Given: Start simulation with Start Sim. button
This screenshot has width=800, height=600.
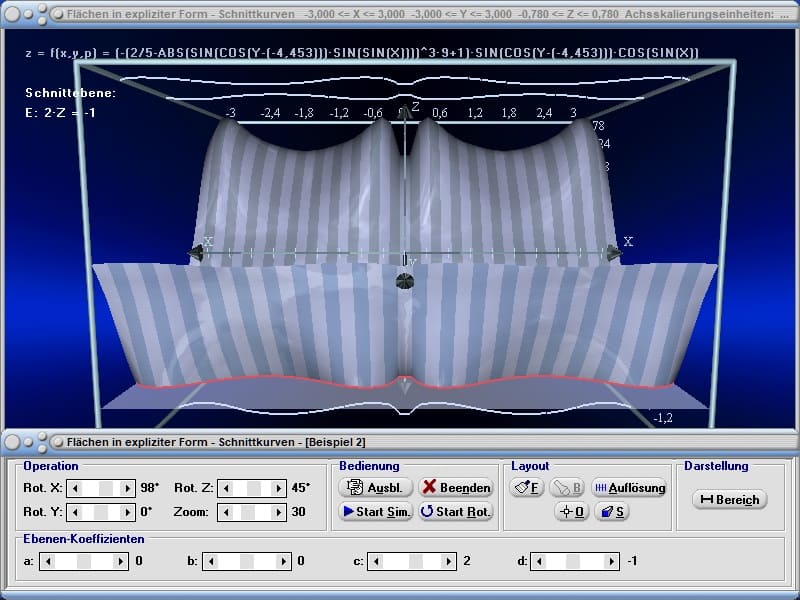Looking at the screenshot, I should click(x=375, y=511).
